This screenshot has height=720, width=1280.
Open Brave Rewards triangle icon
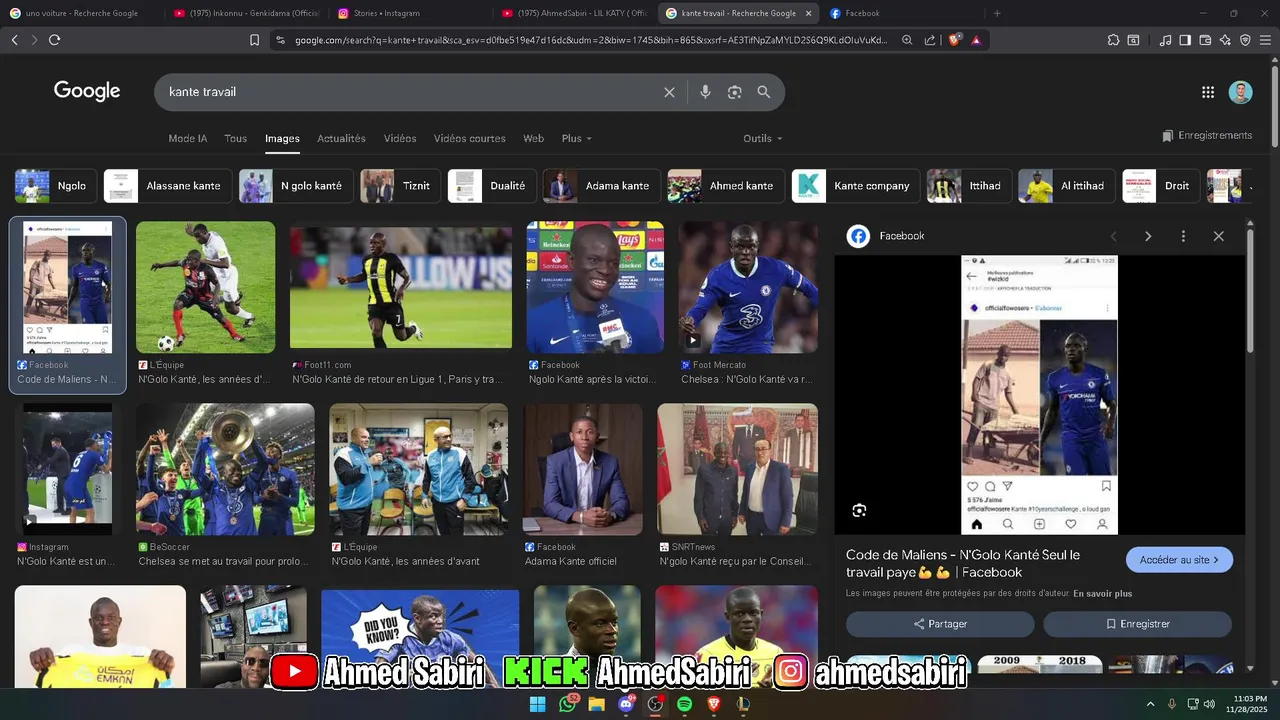click(x=976, y=40)
